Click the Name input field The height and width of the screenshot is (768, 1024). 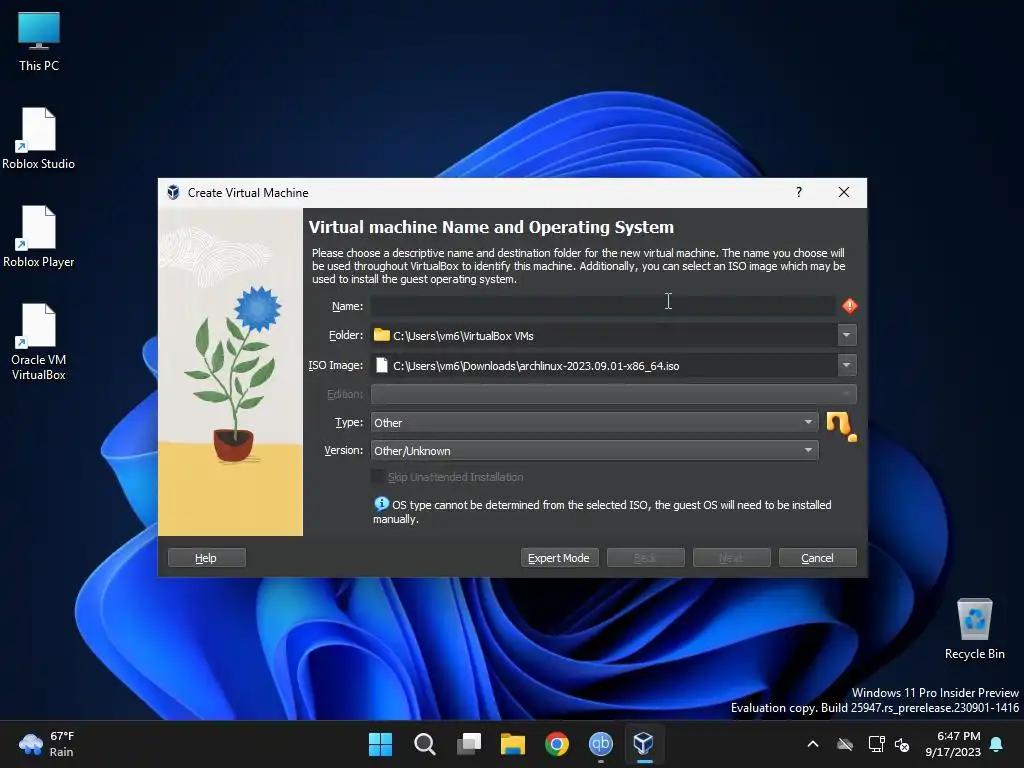tap(603, 306)
